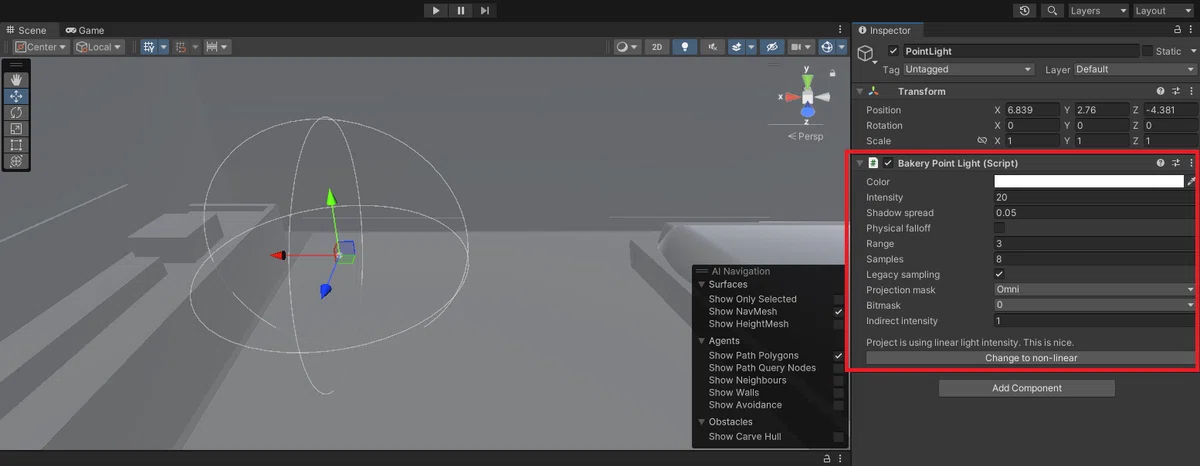
Task: Uncheck Legacy sampling
Action: [x=999, y=274]
